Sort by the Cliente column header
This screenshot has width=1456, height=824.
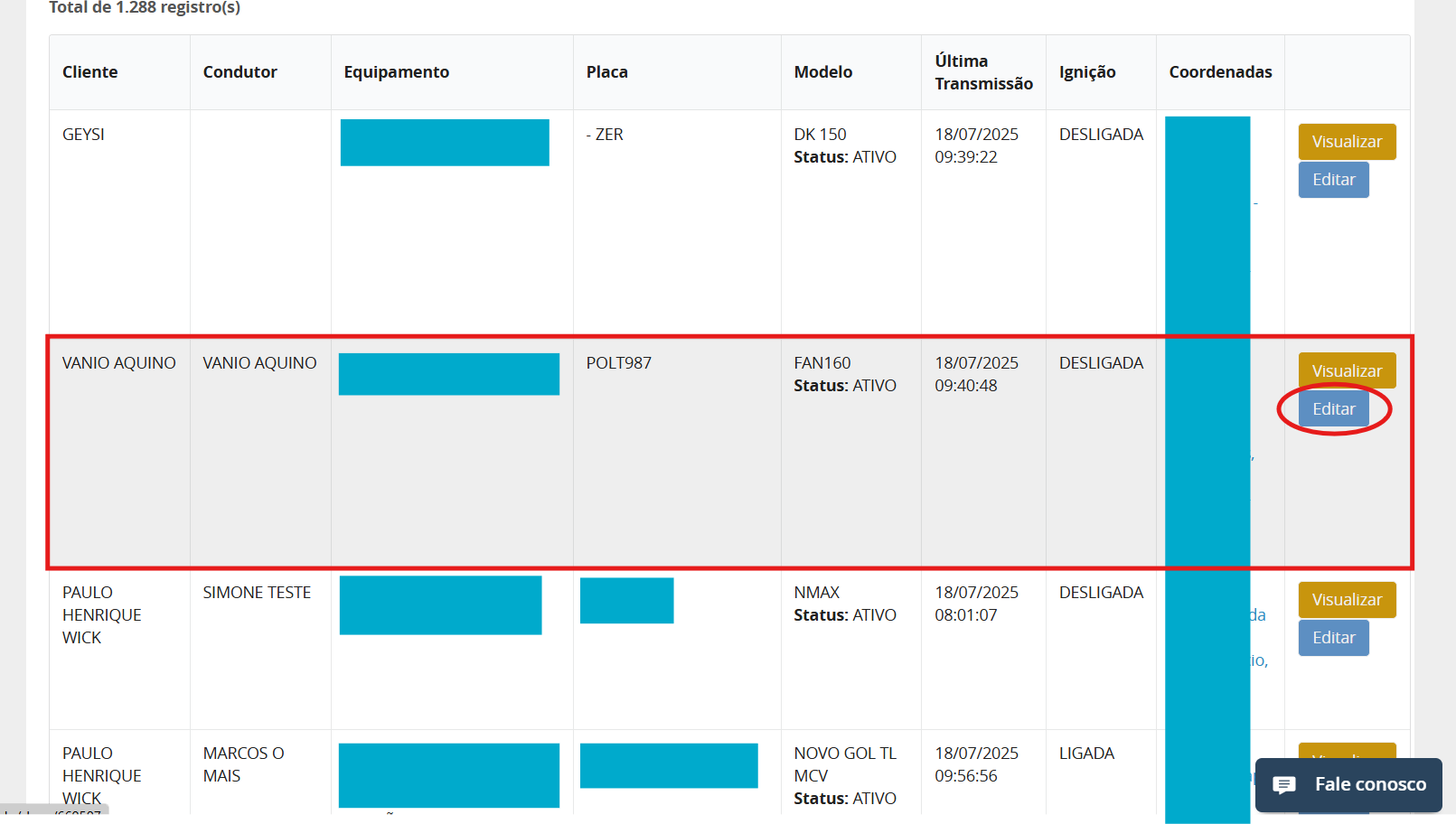[89, 72]
